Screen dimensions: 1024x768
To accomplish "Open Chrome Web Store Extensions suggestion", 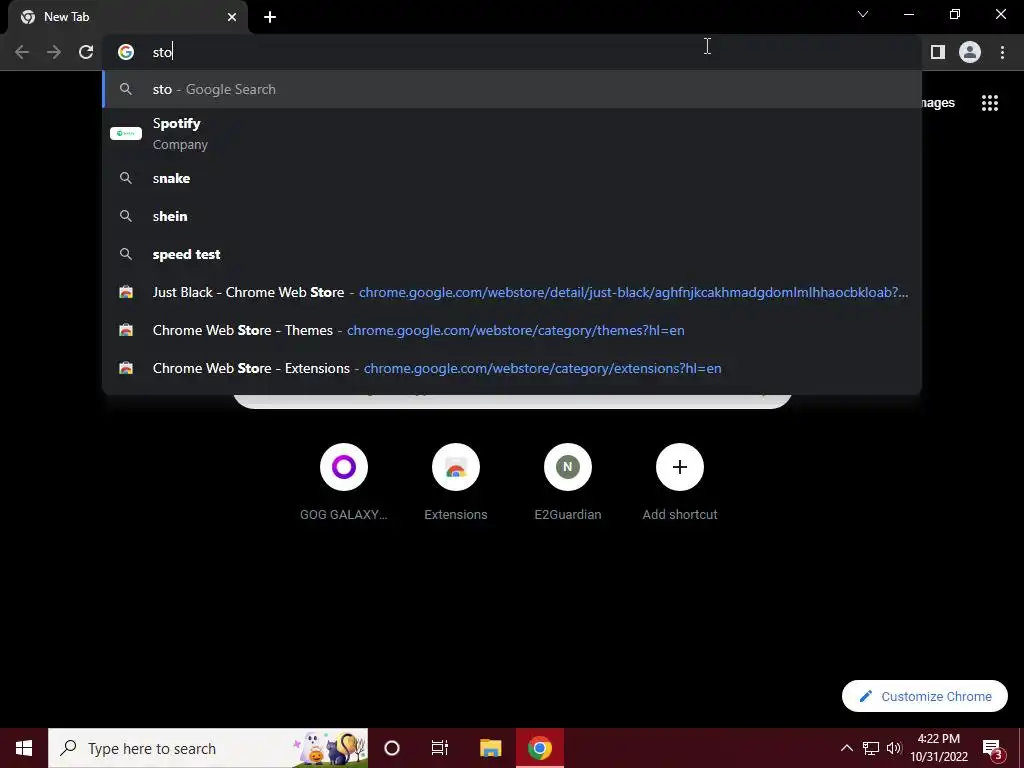I will click(x=512, y=368).
